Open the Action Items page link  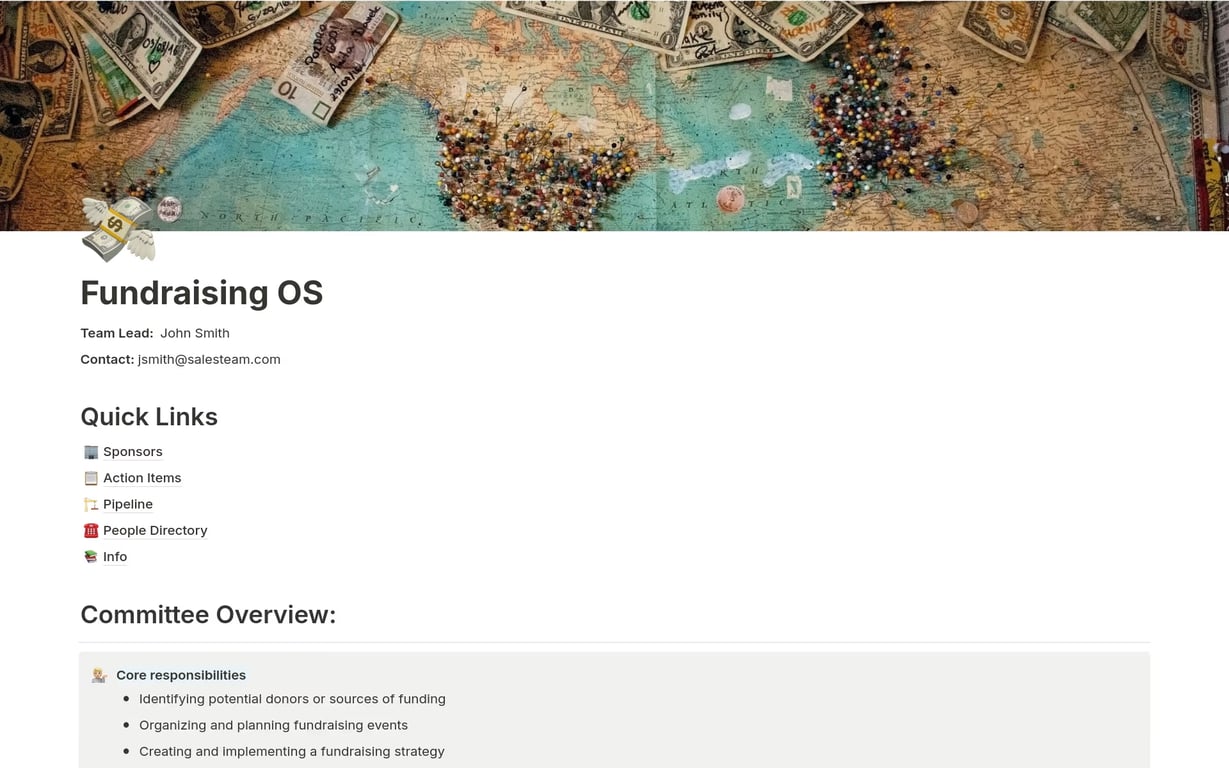click(x=142, y=478)
